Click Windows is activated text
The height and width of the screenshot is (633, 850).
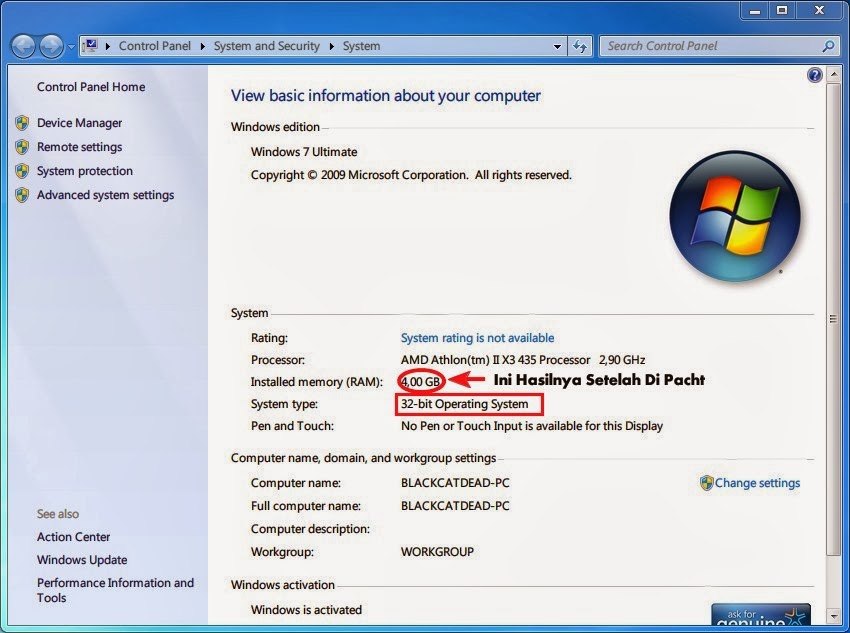pyautogui.click(x=306, y=610)
